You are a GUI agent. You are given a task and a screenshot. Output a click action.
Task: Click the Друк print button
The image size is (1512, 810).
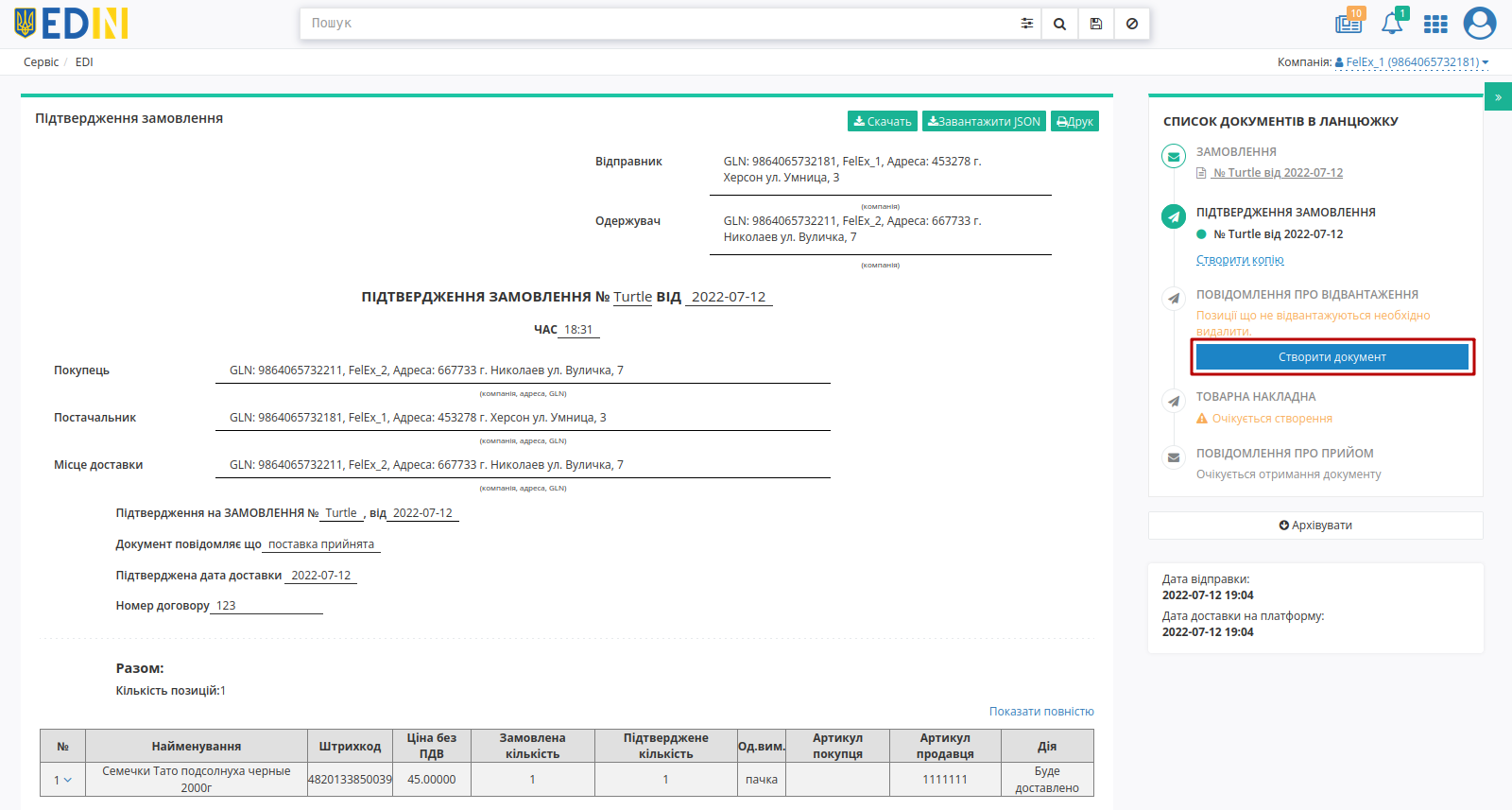pyautogui.click(x=1074, y=121)
